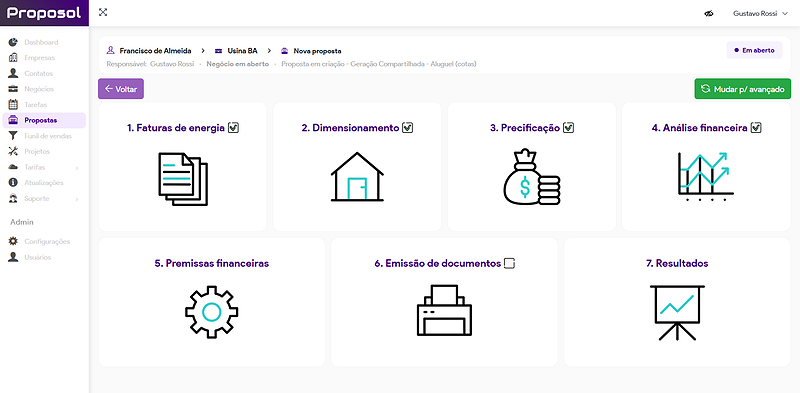
Task: Toggle the checkbox next to Análise financeira
Action: pos(757,128)
